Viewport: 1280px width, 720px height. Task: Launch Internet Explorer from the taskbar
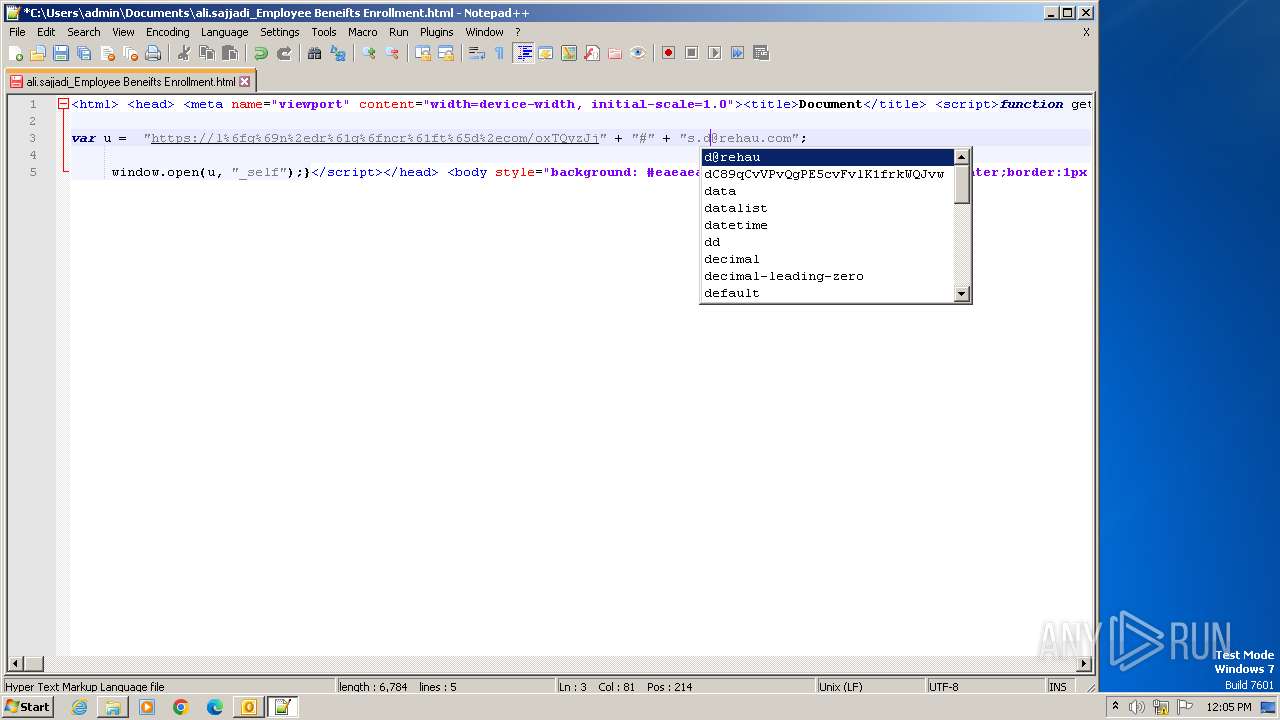click(x=79, y=707)
